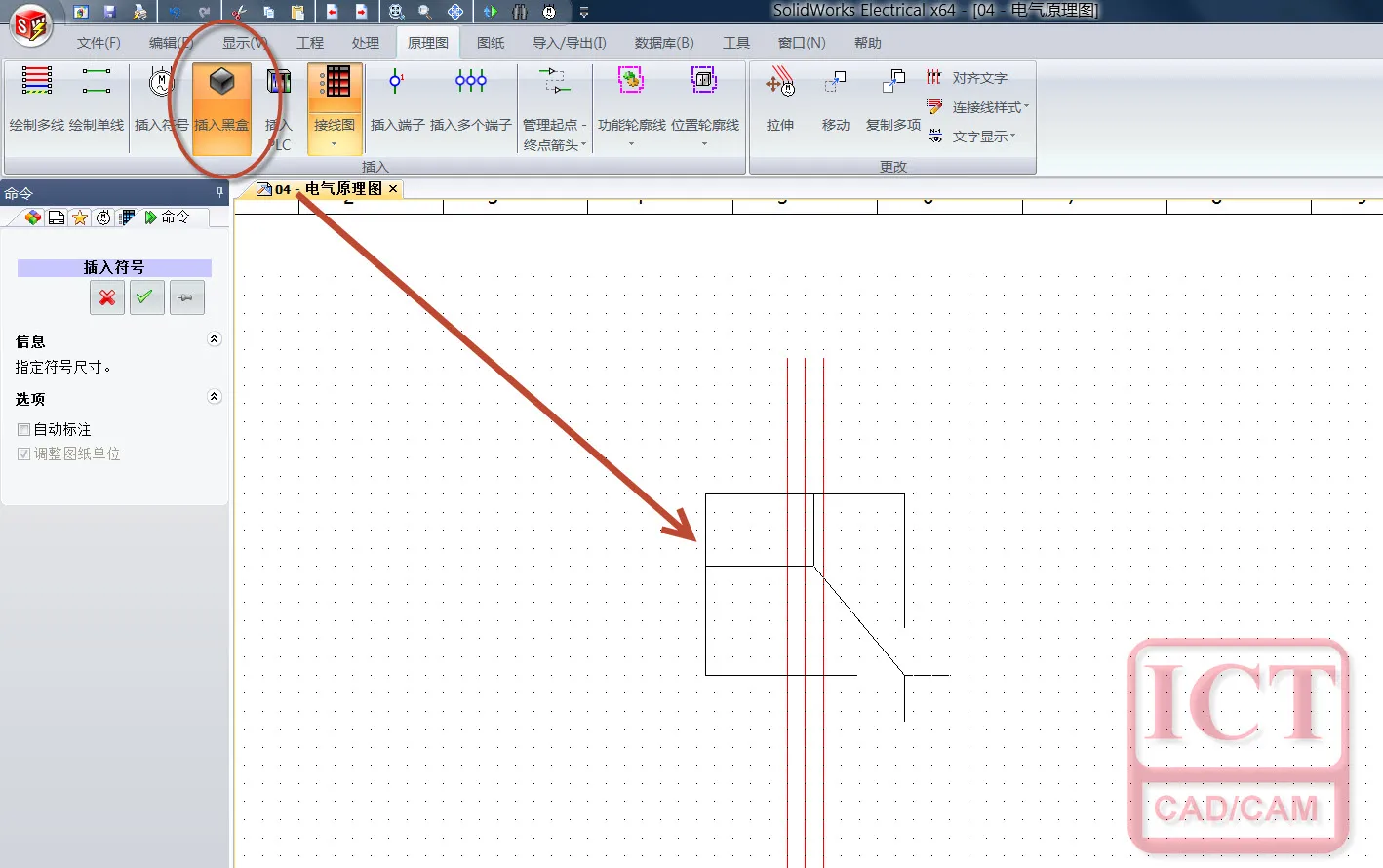Image resolution: width=1383 pixels, height=868 pixels.
Task: Select the 04 - 电气原理图 document tab
Action: click(328, 189)
